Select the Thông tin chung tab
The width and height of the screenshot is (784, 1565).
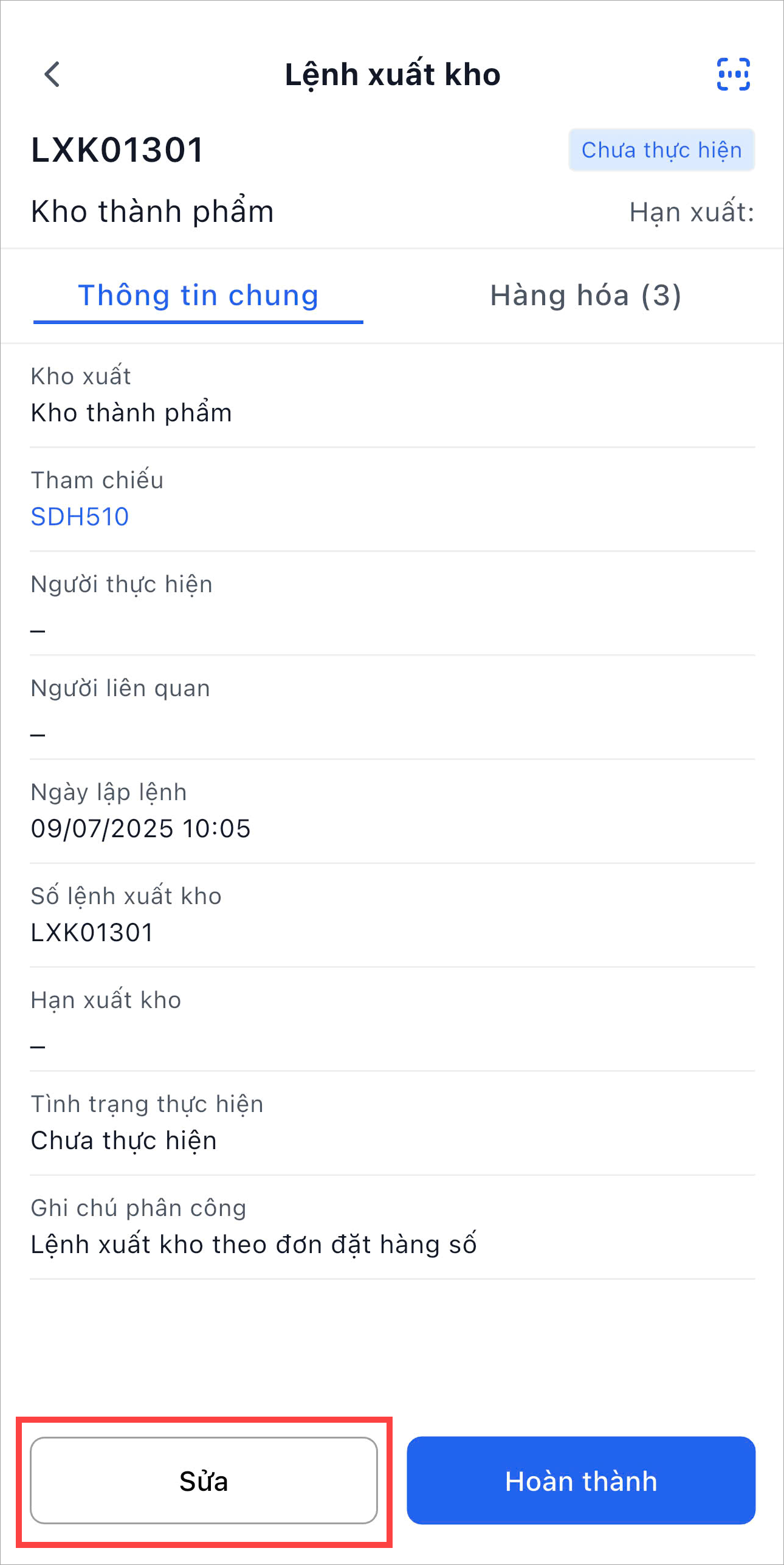(x=198, y=296)
